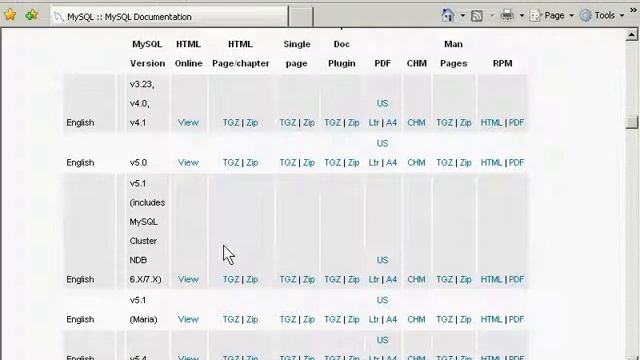Open View link for v4.1 row
Image resolution: width=640 pixels, height=360 pixels.
[x=188, y=122]
